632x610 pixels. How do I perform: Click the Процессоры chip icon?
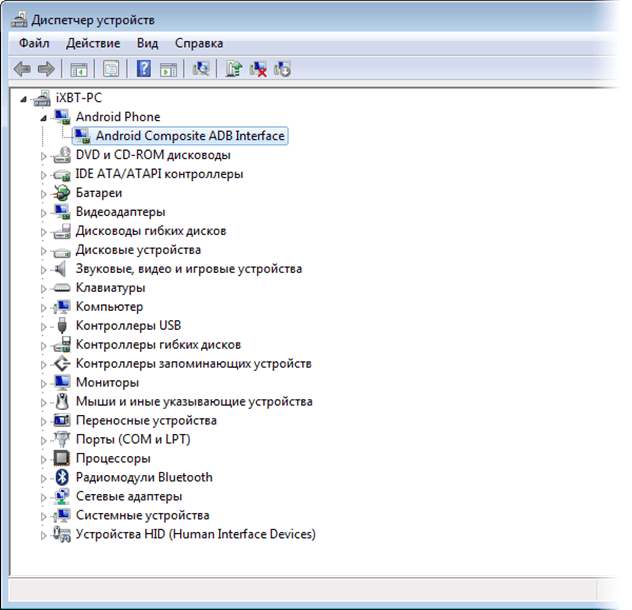(62, 458)
